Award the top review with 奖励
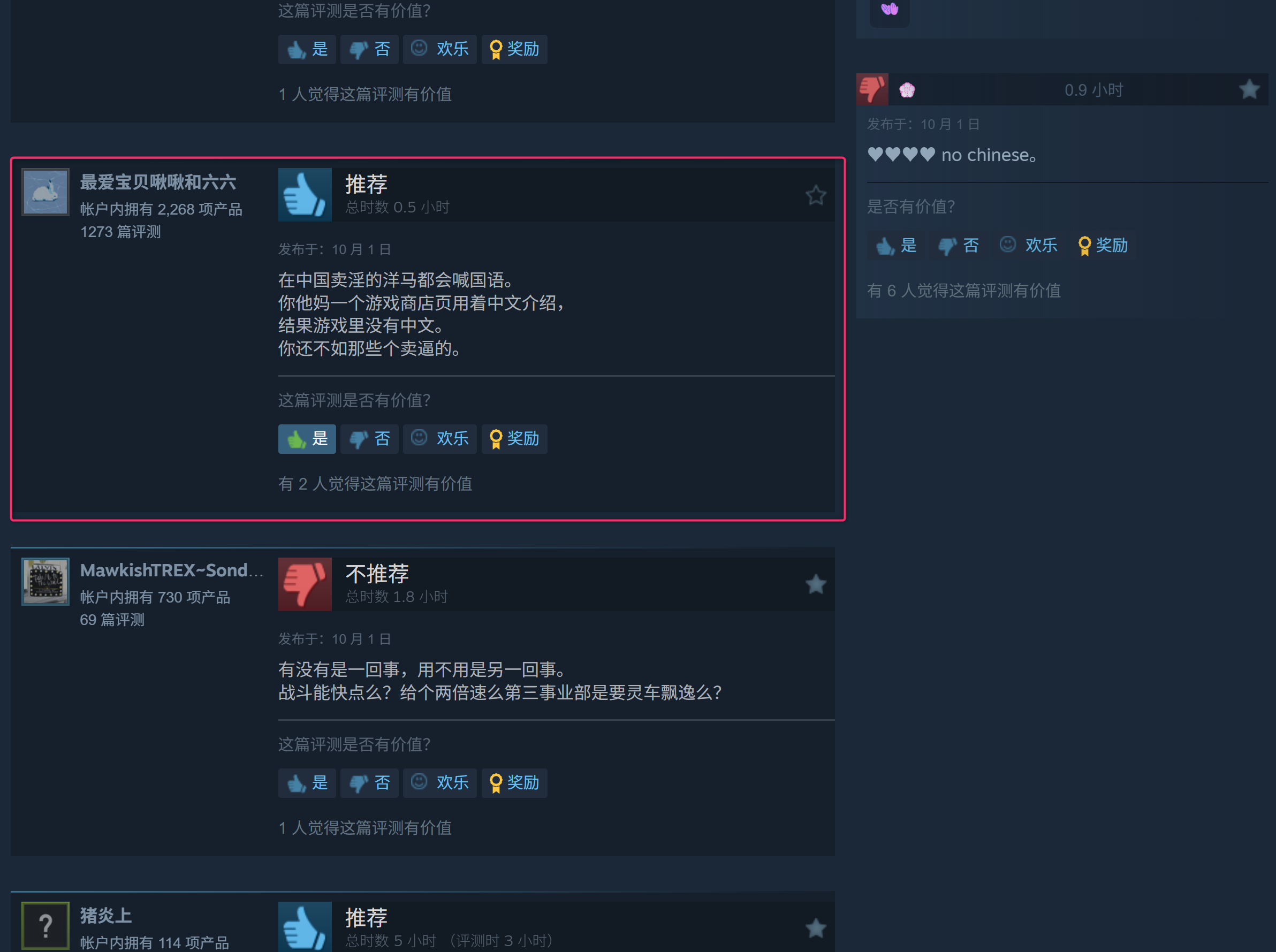This screenshot has height=952, width=1276. (514, 49)
